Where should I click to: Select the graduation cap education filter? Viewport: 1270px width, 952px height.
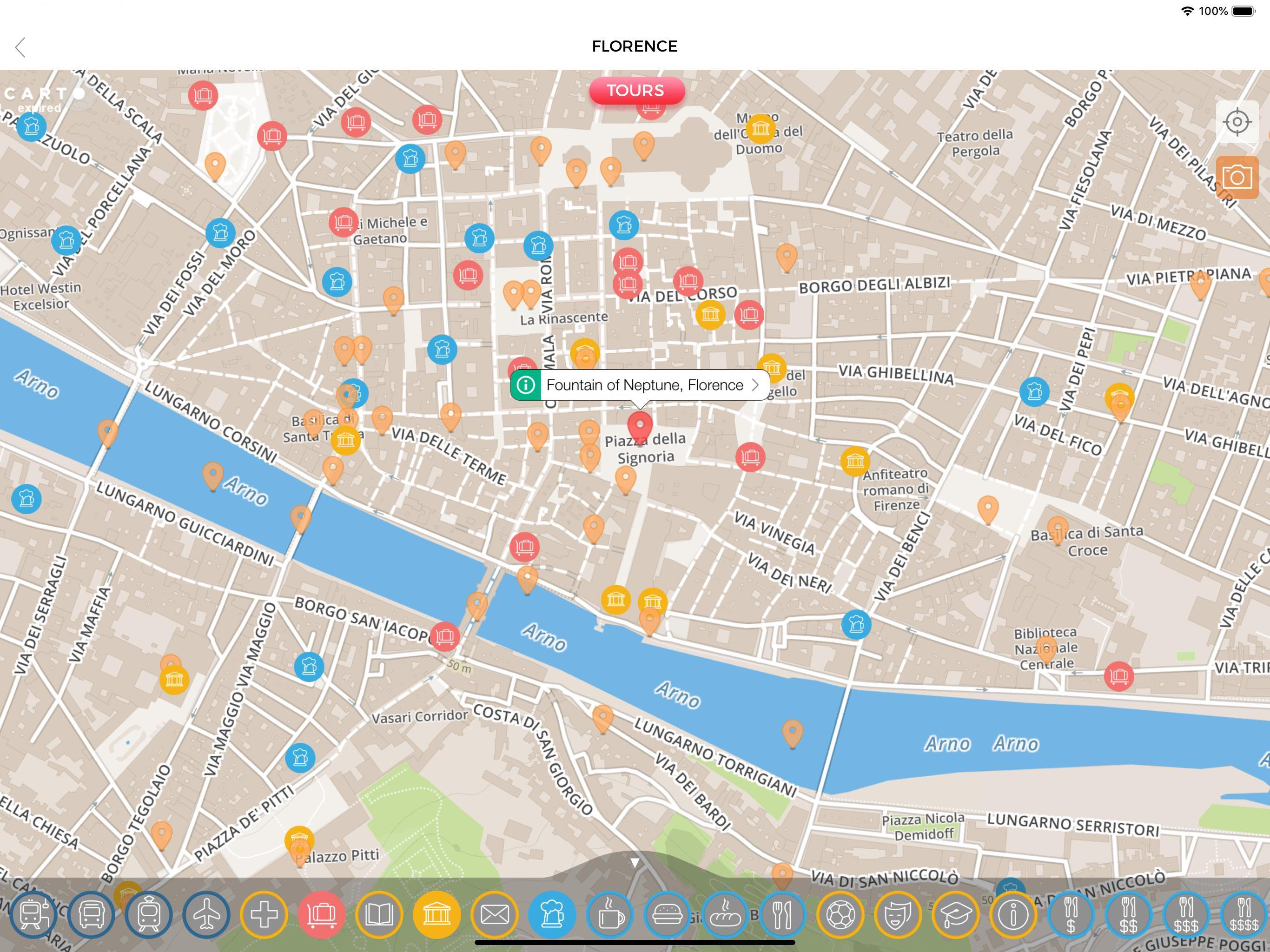[955, 914]
